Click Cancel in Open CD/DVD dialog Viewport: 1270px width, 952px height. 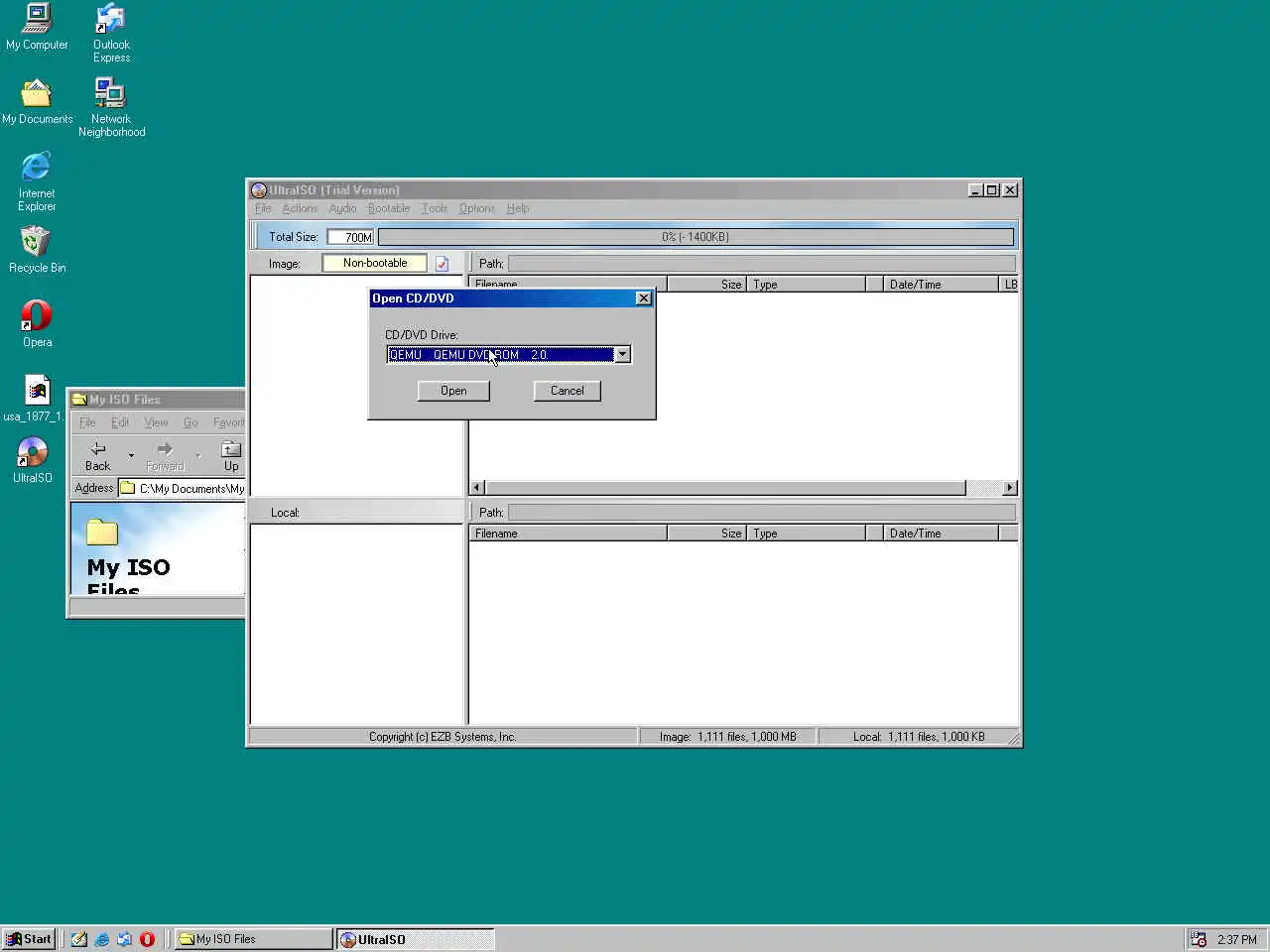(568, 392)
